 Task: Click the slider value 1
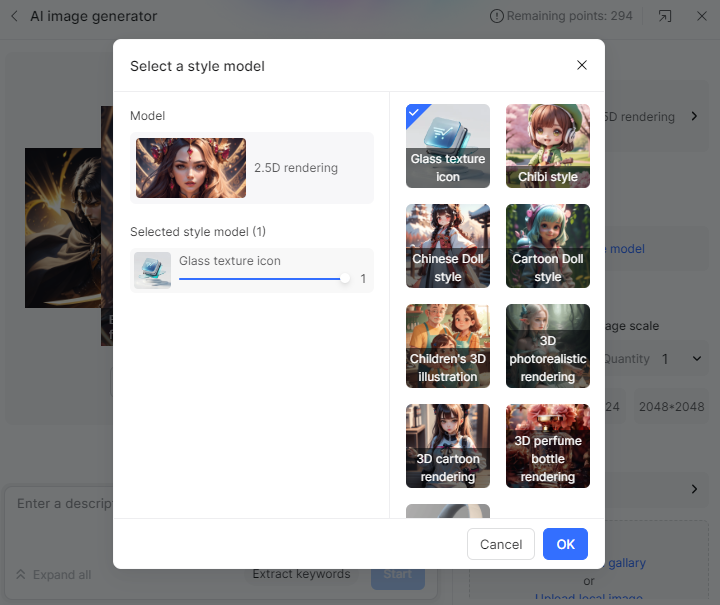(x=363, y=279)
